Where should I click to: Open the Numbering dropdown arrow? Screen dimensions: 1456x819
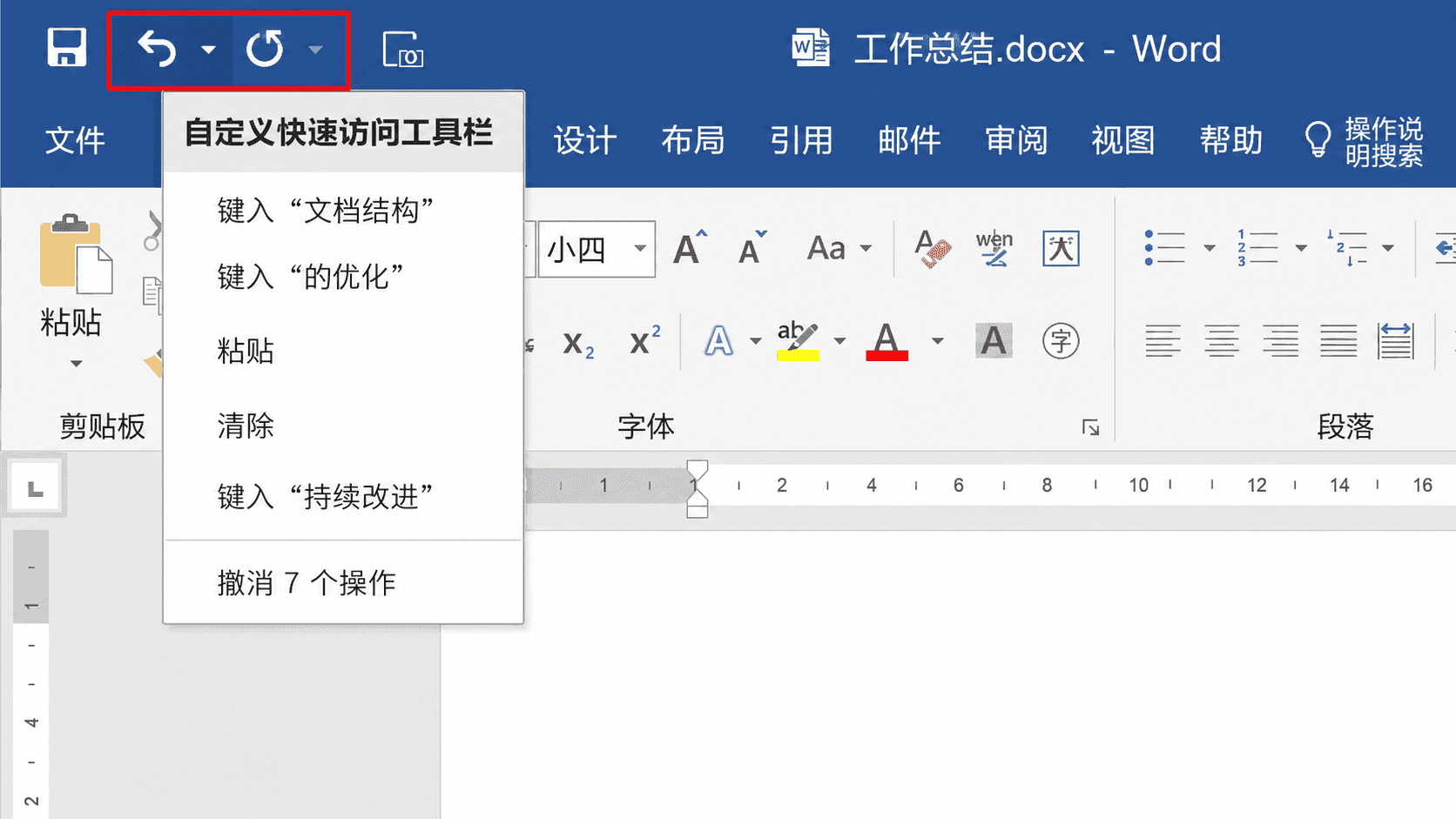pos(1301,249)
